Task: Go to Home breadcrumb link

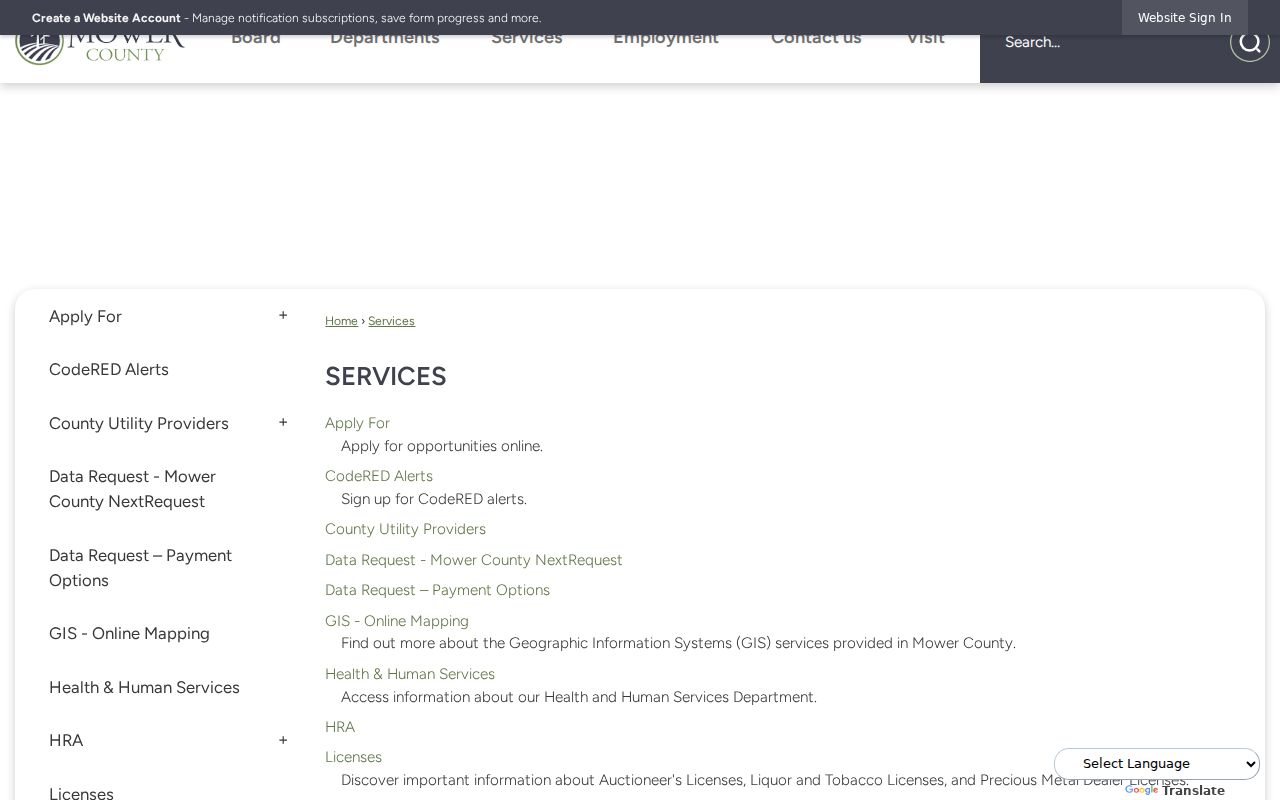Action: coord(341,321)
